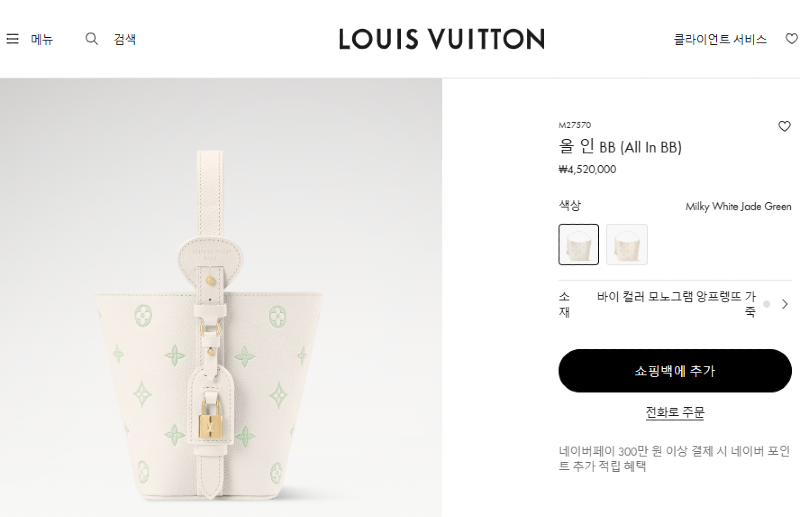The image size is (800, 517).
Task: Click the 전화로 주문 link
Action: (675, 412)
